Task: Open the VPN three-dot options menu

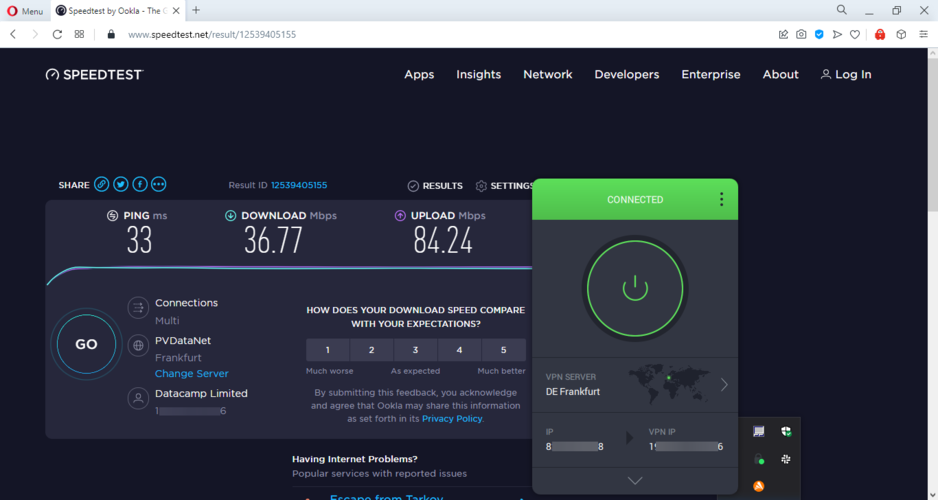Action: pyautogui.click(x=721, y=200)
